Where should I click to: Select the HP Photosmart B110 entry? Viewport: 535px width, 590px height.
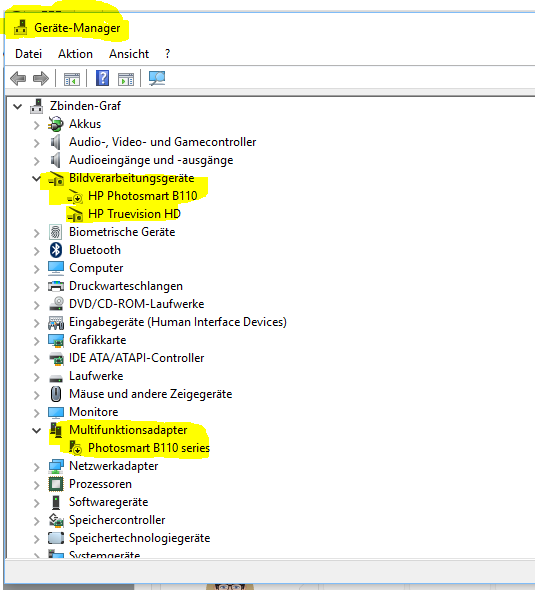click(x=143, y=196)
